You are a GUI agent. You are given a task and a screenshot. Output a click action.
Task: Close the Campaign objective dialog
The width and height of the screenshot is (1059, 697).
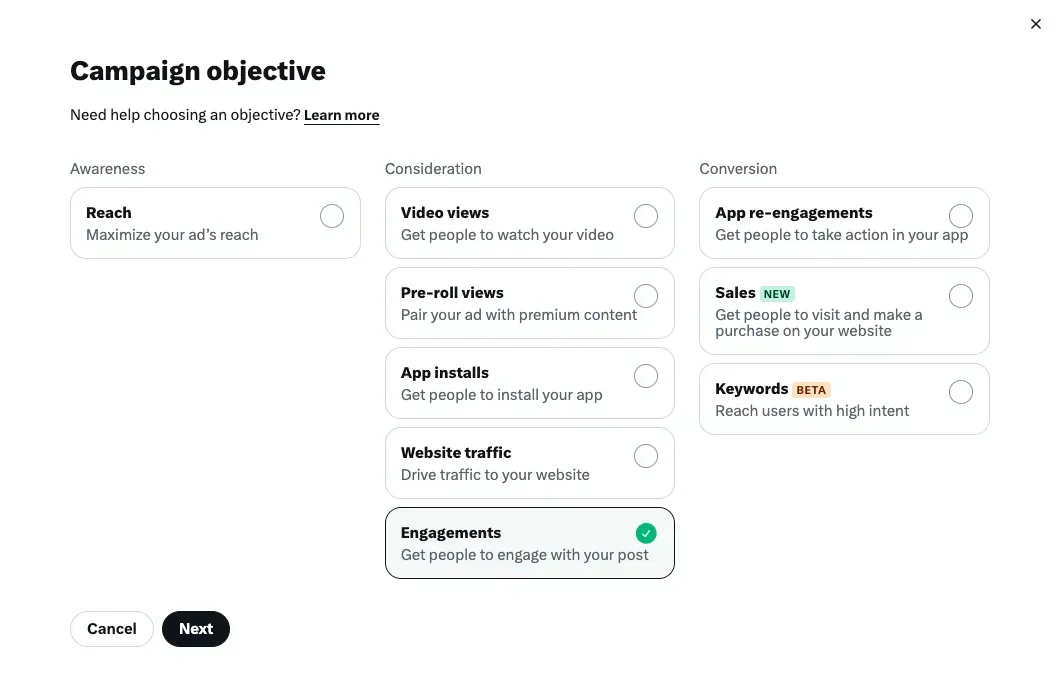pyautogui.click(x=1035, y=24)
